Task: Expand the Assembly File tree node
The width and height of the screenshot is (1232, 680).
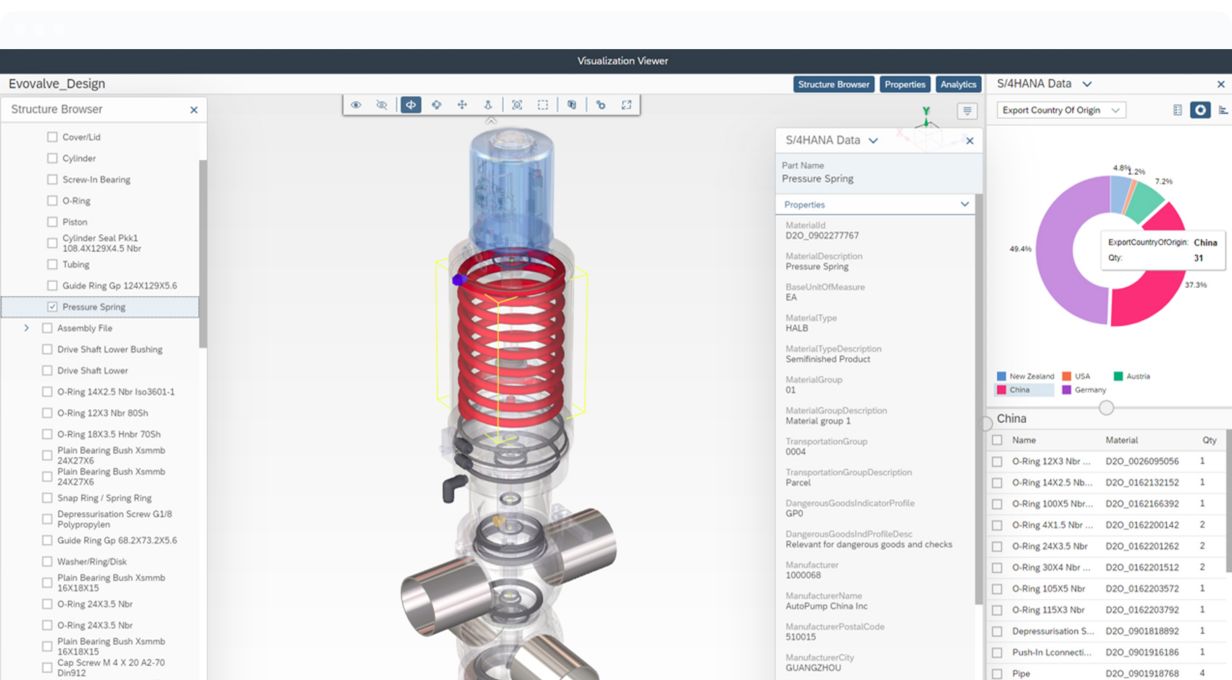Action: [27, 328]
